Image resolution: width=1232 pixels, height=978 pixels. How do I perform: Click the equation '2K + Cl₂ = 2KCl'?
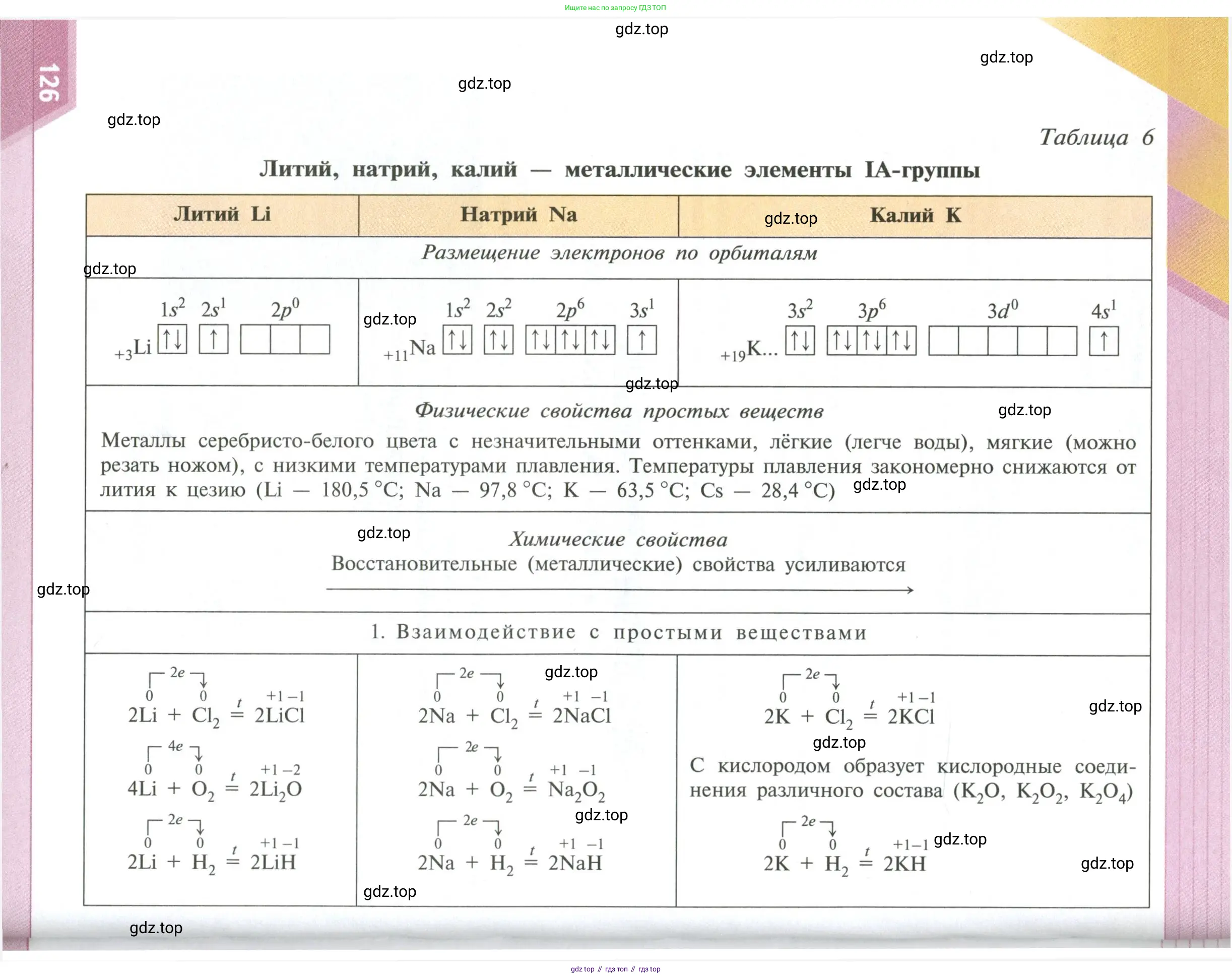[849, 718]
